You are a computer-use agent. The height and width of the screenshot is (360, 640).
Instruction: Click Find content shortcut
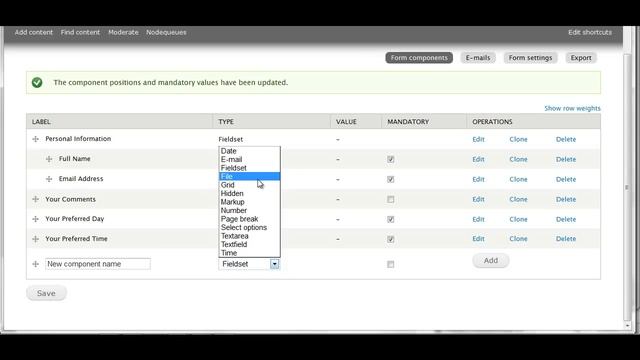(80, 32)
